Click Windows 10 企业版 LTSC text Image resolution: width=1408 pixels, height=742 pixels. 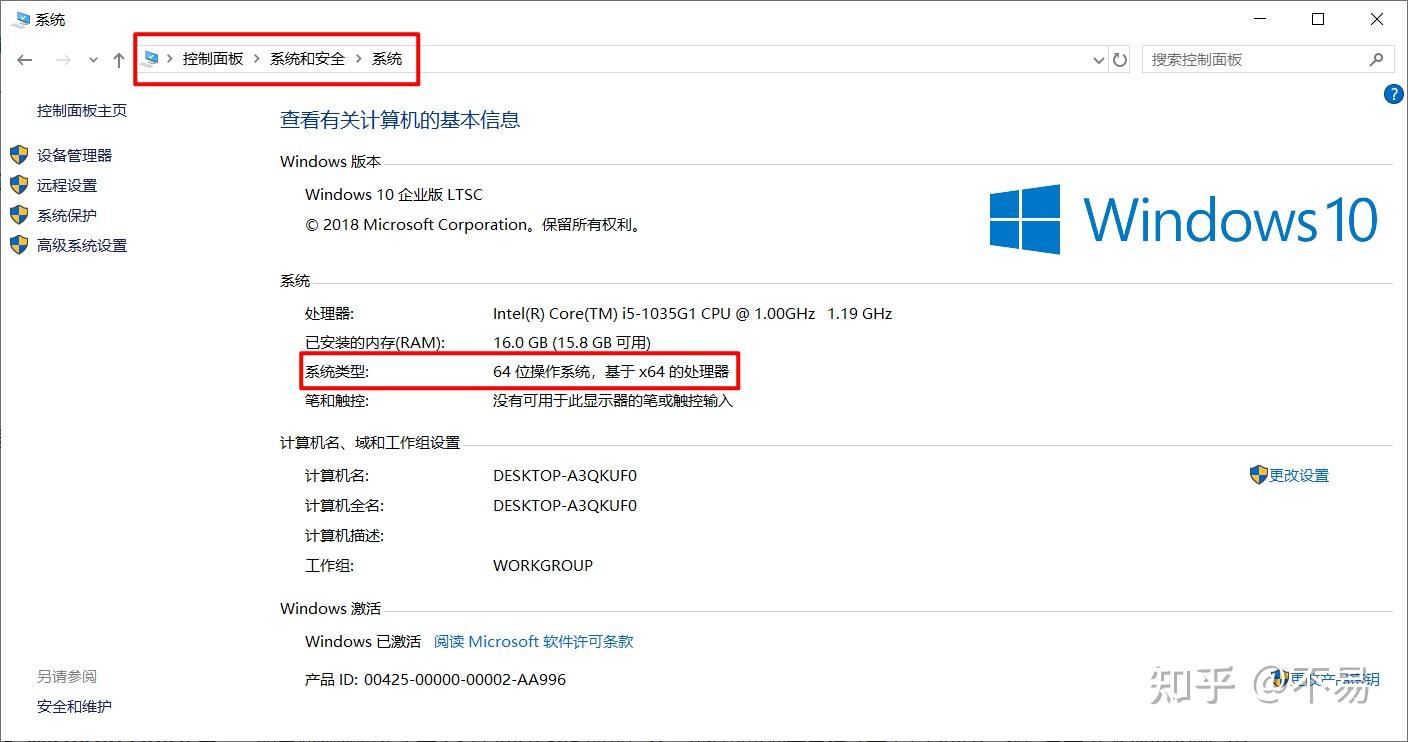click(394, 195)
